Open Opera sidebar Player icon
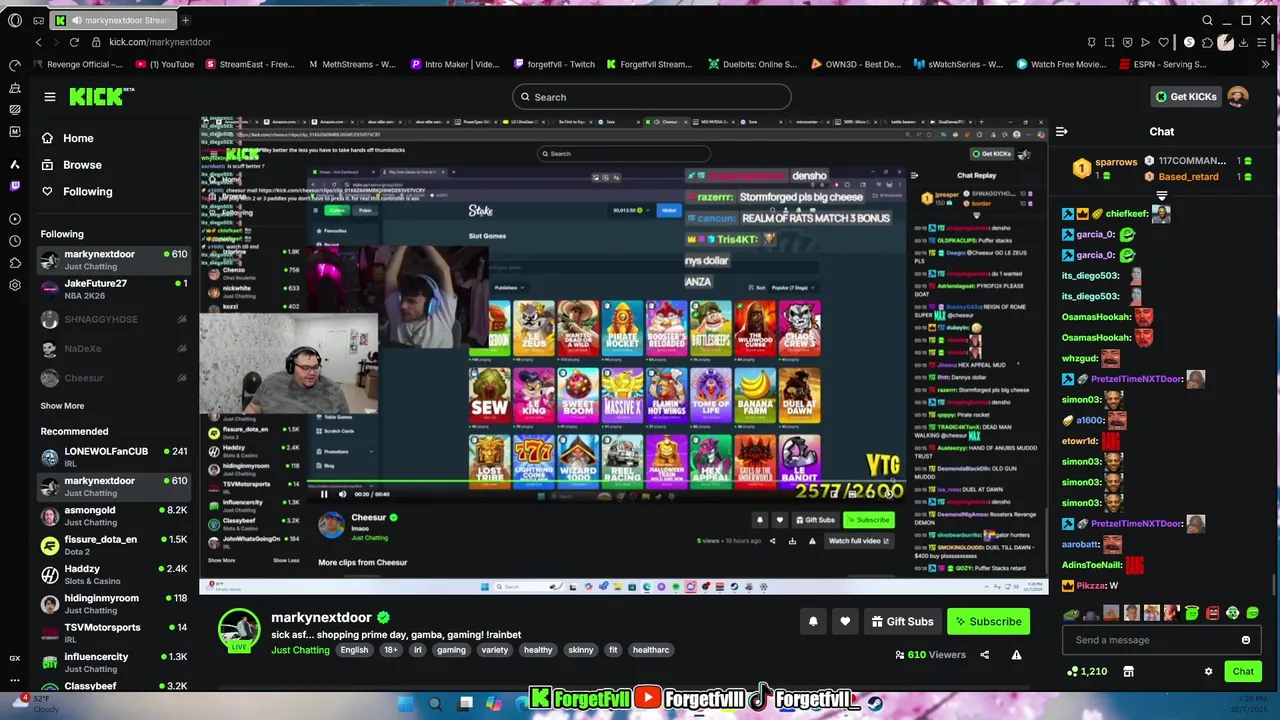Viewport: 1280px width, 720px height. tap(15, 219)
